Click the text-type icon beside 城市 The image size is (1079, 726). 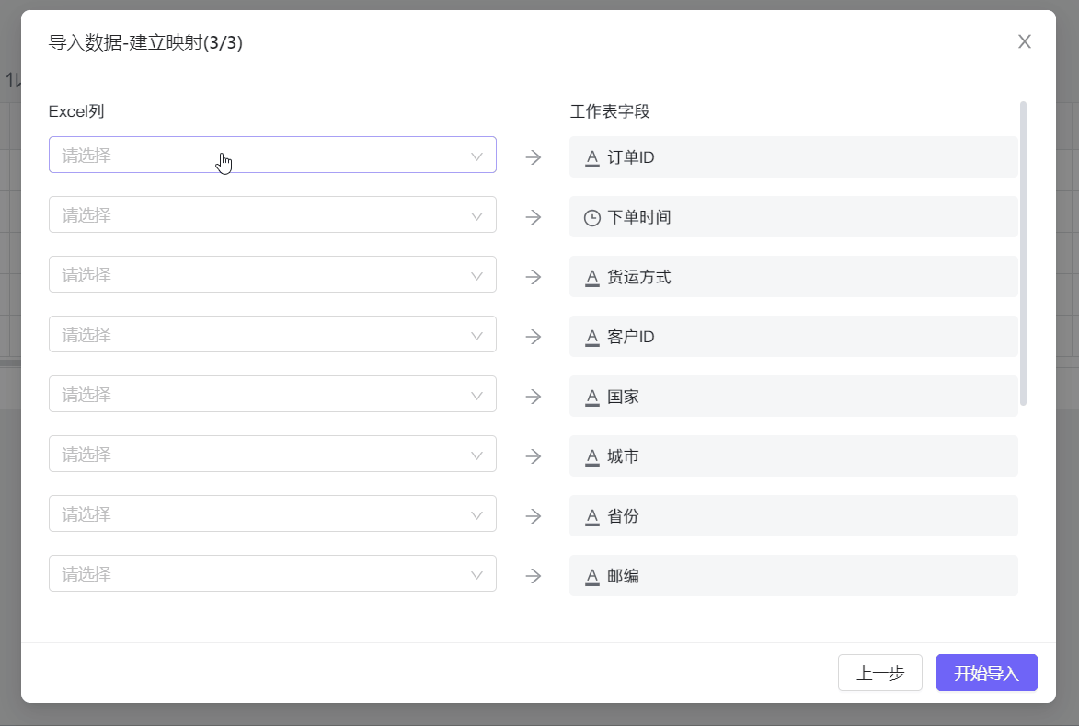click(592, 457)
